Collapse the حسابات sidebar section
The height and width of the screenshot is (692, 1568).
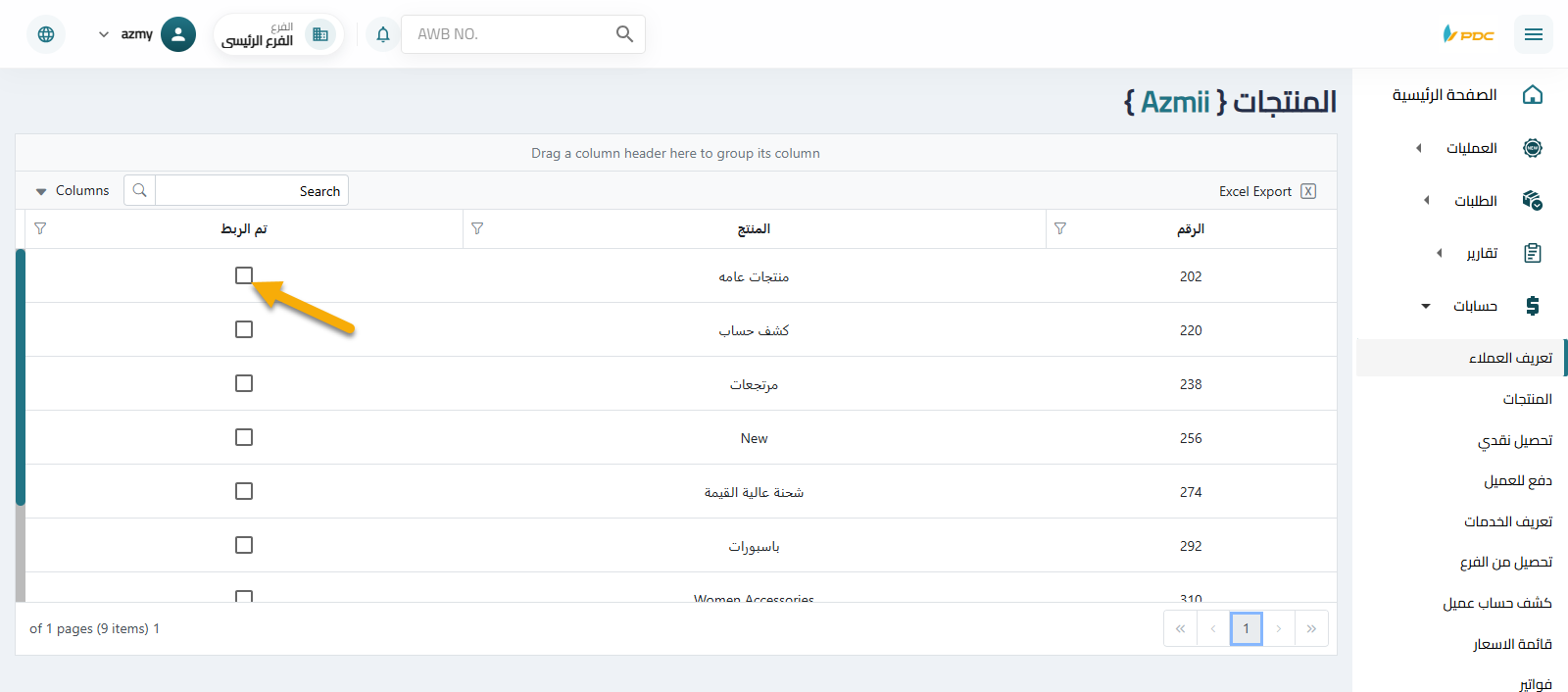[1474, 306]
